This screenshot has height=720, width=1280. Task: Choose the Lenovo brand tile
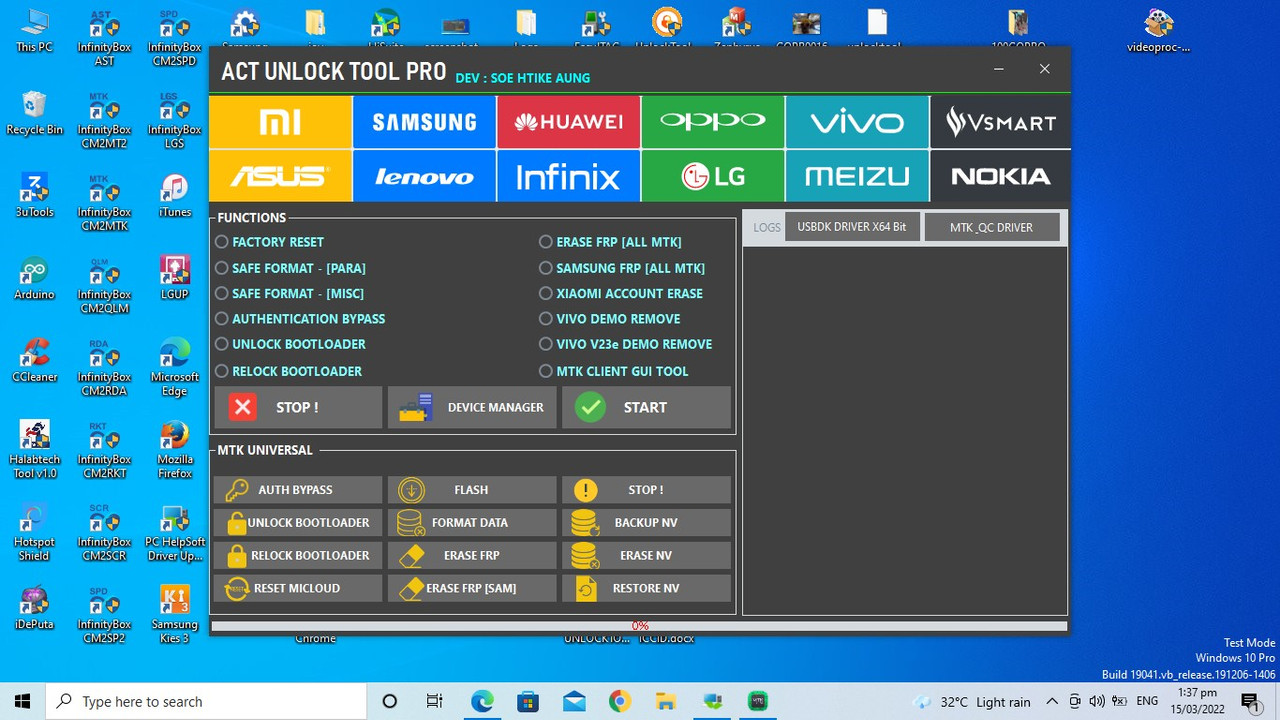[424, 176]
